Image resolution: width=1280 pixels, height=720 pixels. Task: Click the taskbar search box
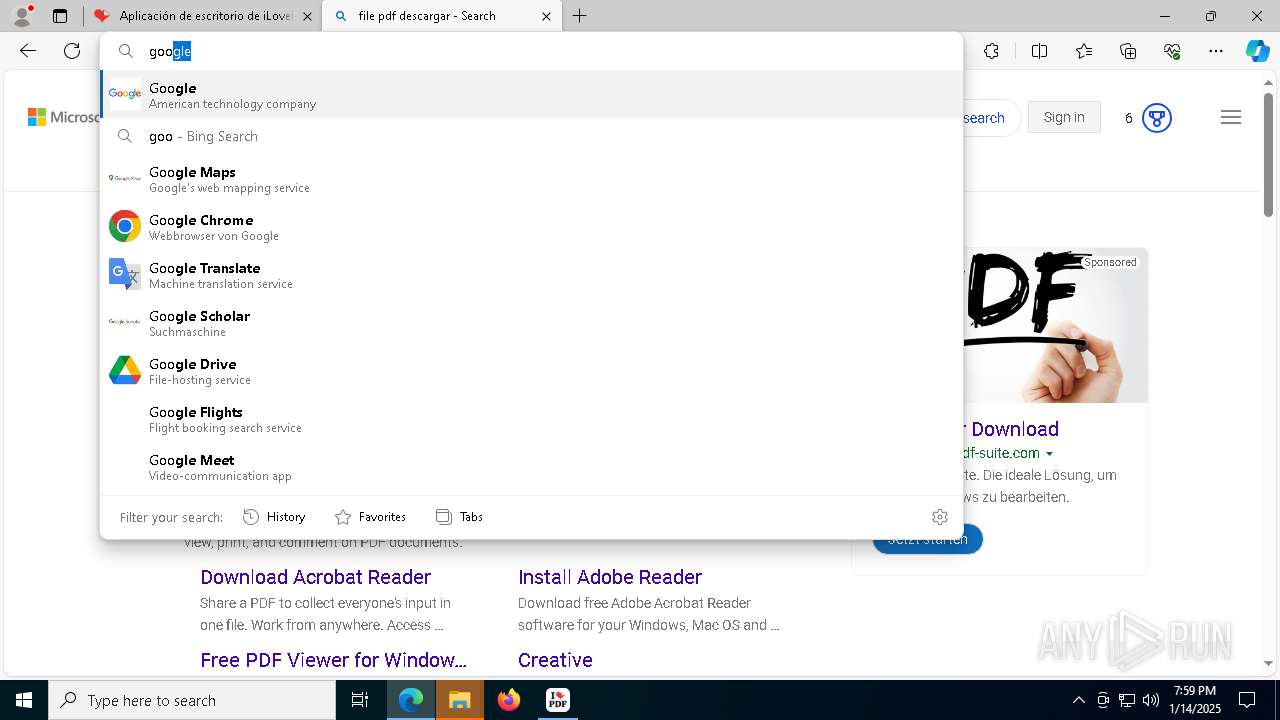click(192, 700)
